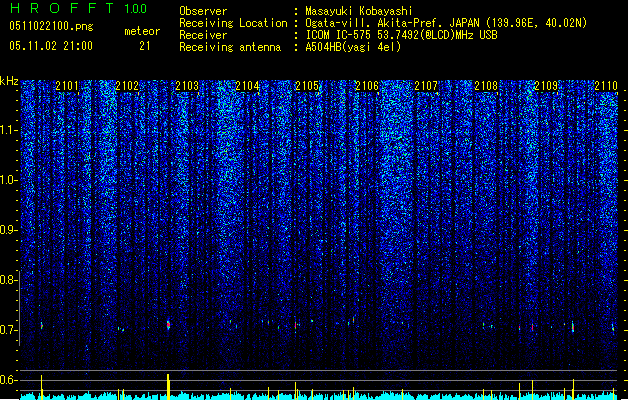Click the 2103 time marker
The width and height of the screenshot is (629, 400).
point(187,85)
